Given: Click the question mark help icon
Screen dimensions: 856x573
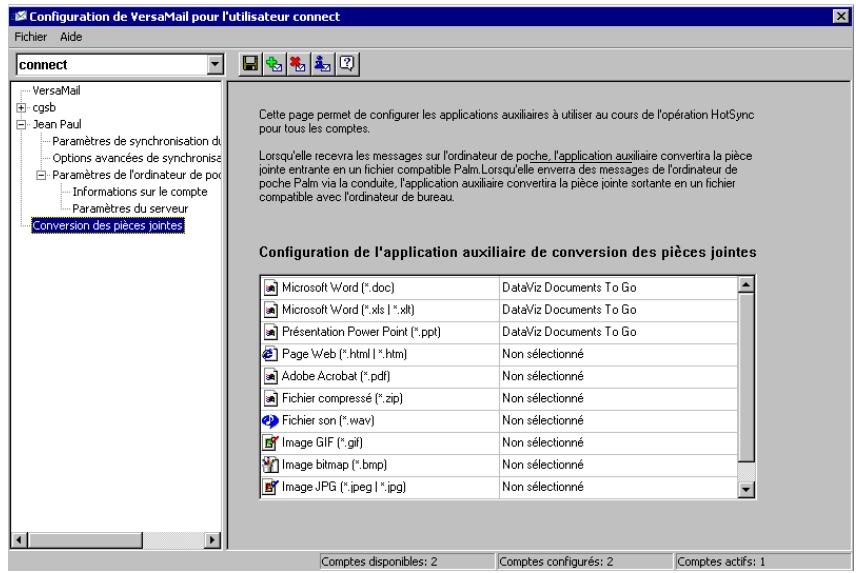Looking at the screenshot, I should tap(347, 64).
